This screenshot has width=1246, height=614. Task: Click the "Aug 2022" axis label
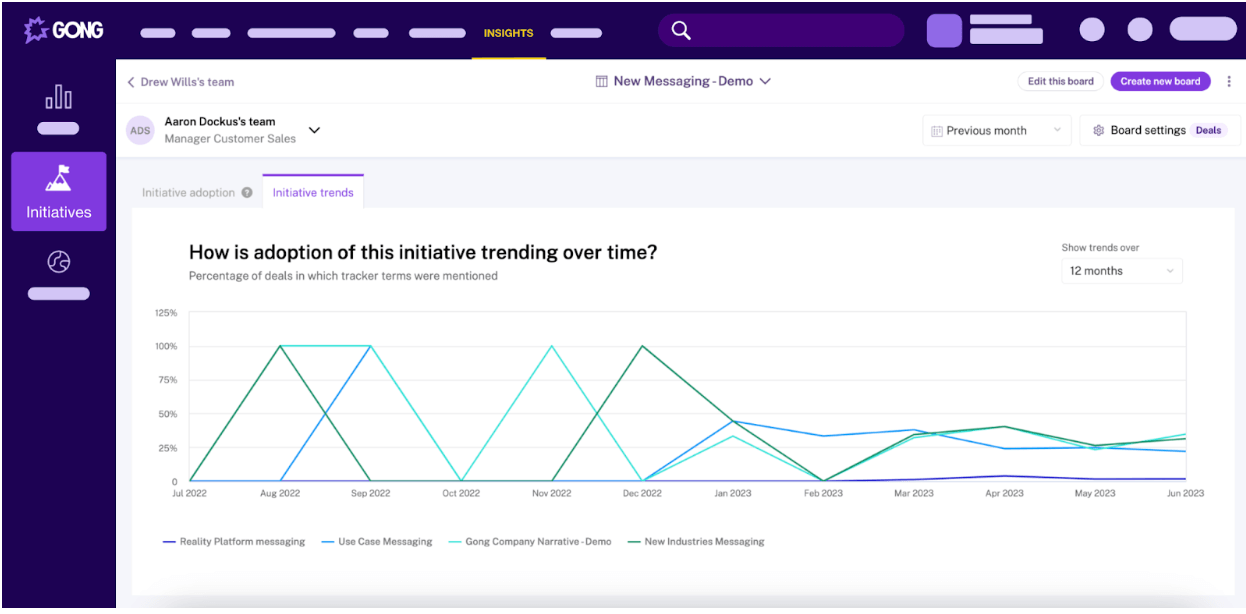pyautogui.click(x=280, y=493)
